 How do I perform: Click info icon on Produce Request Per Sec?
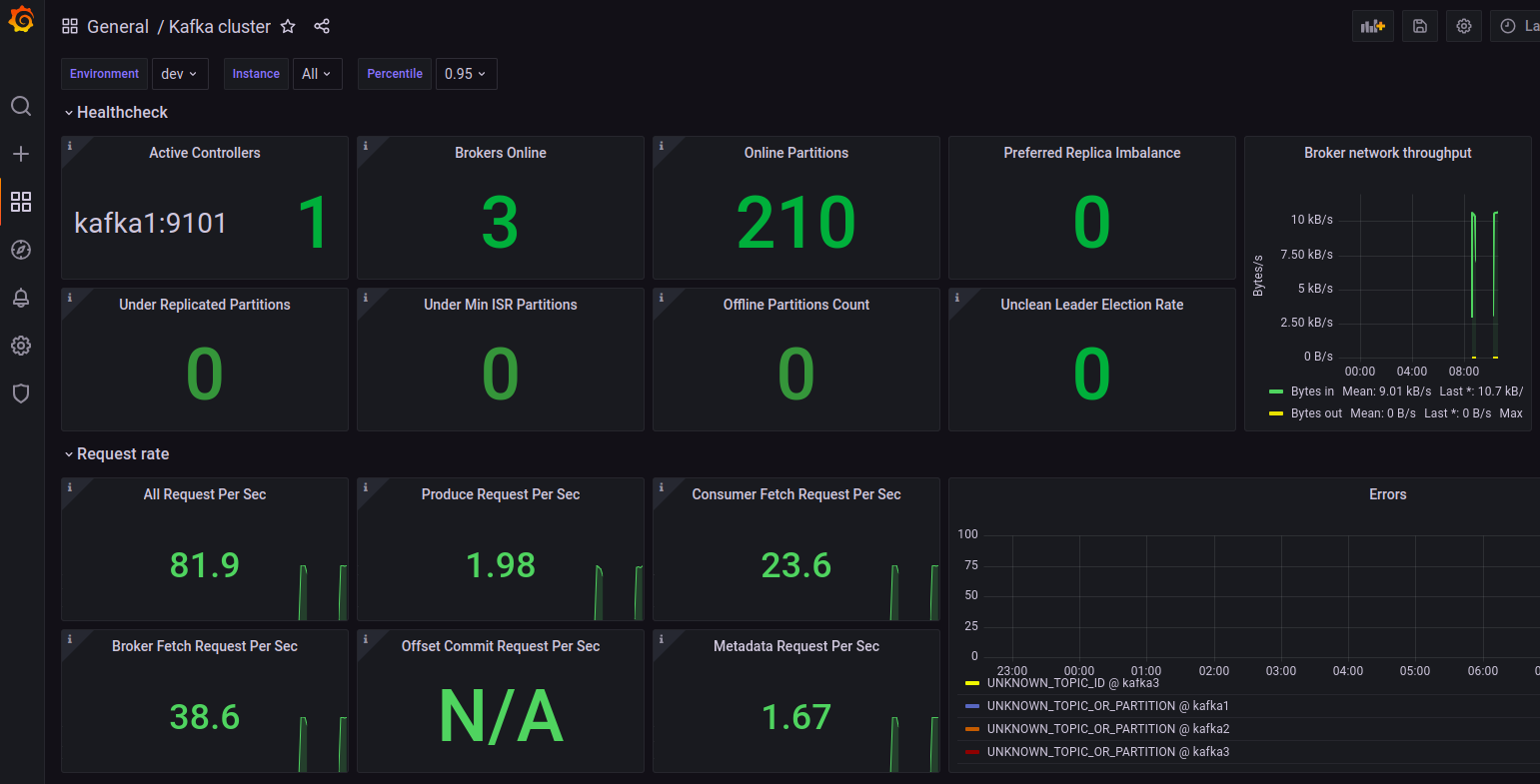point(365,487)
